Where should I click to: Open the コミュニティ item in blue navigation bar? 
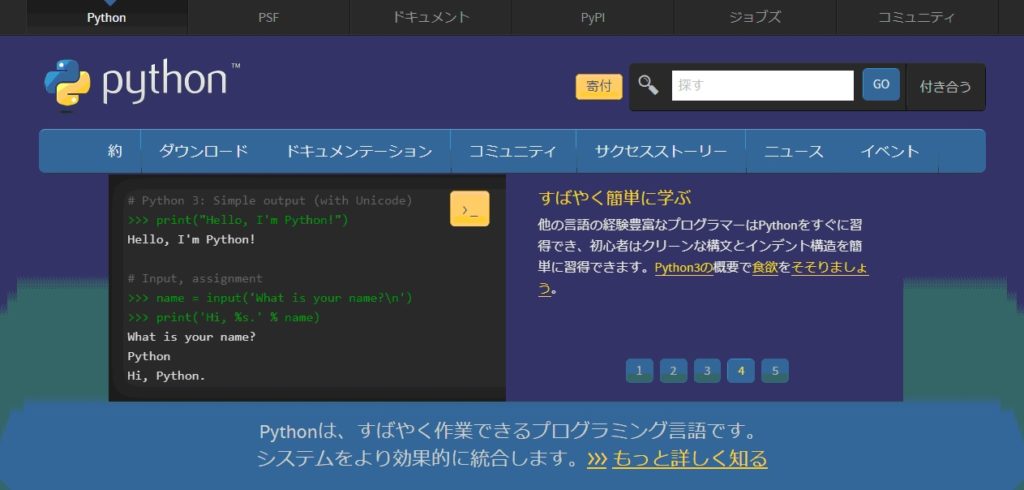click(x=513, y=152)
